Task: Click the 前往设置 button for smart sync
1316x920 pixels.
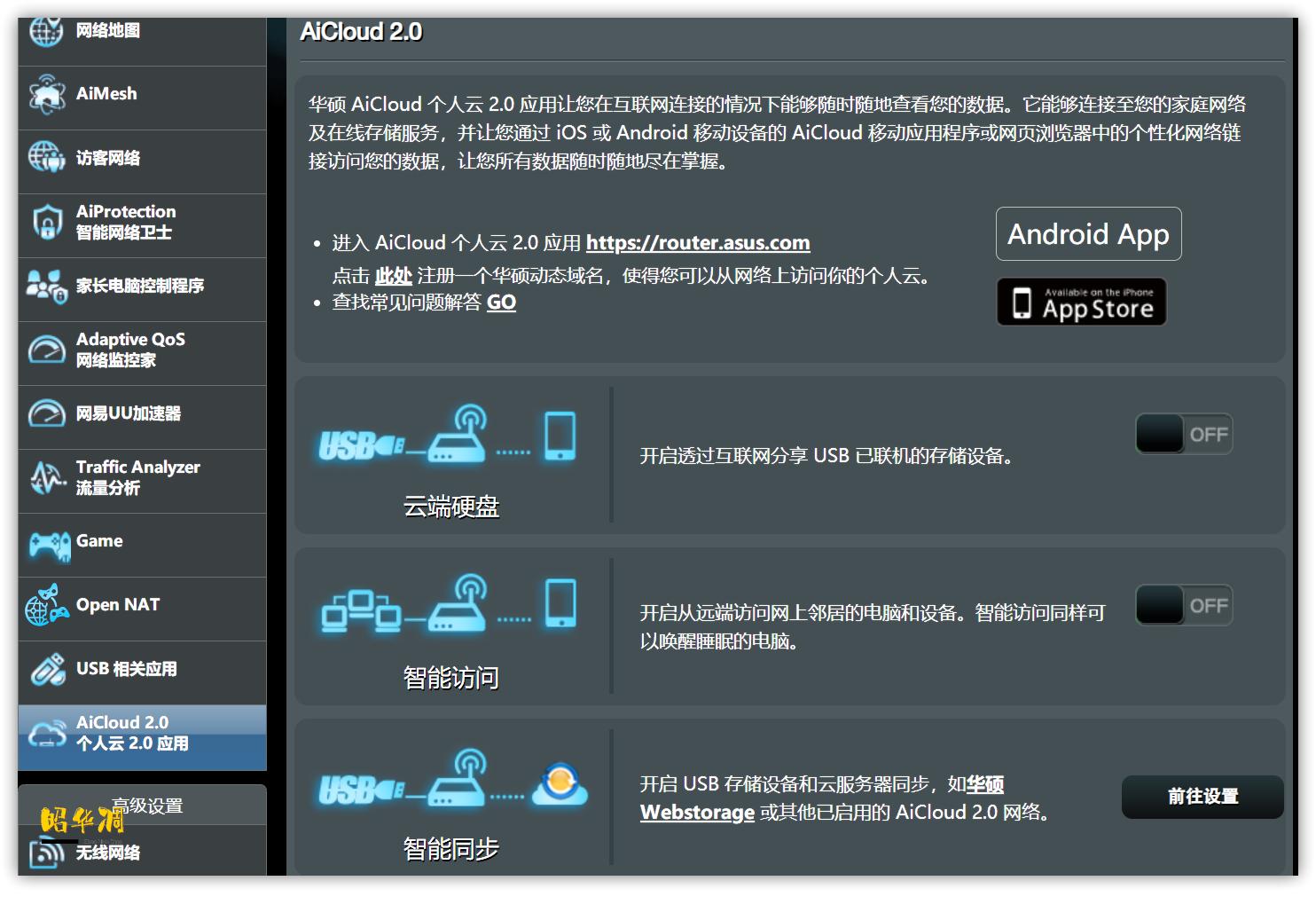Action: [x=1202, y=798]
